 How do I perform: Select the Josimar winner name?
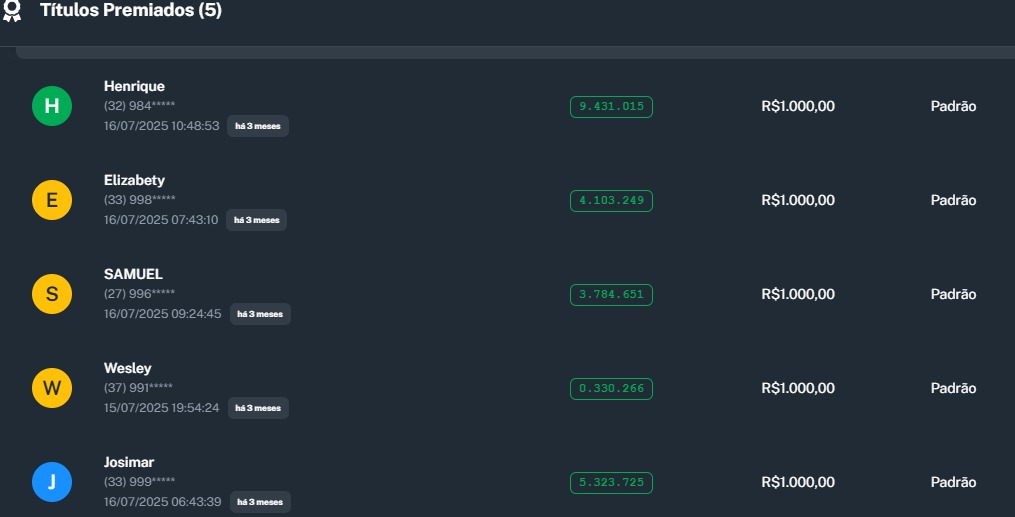pyautogui.click(x=129, y=462)
